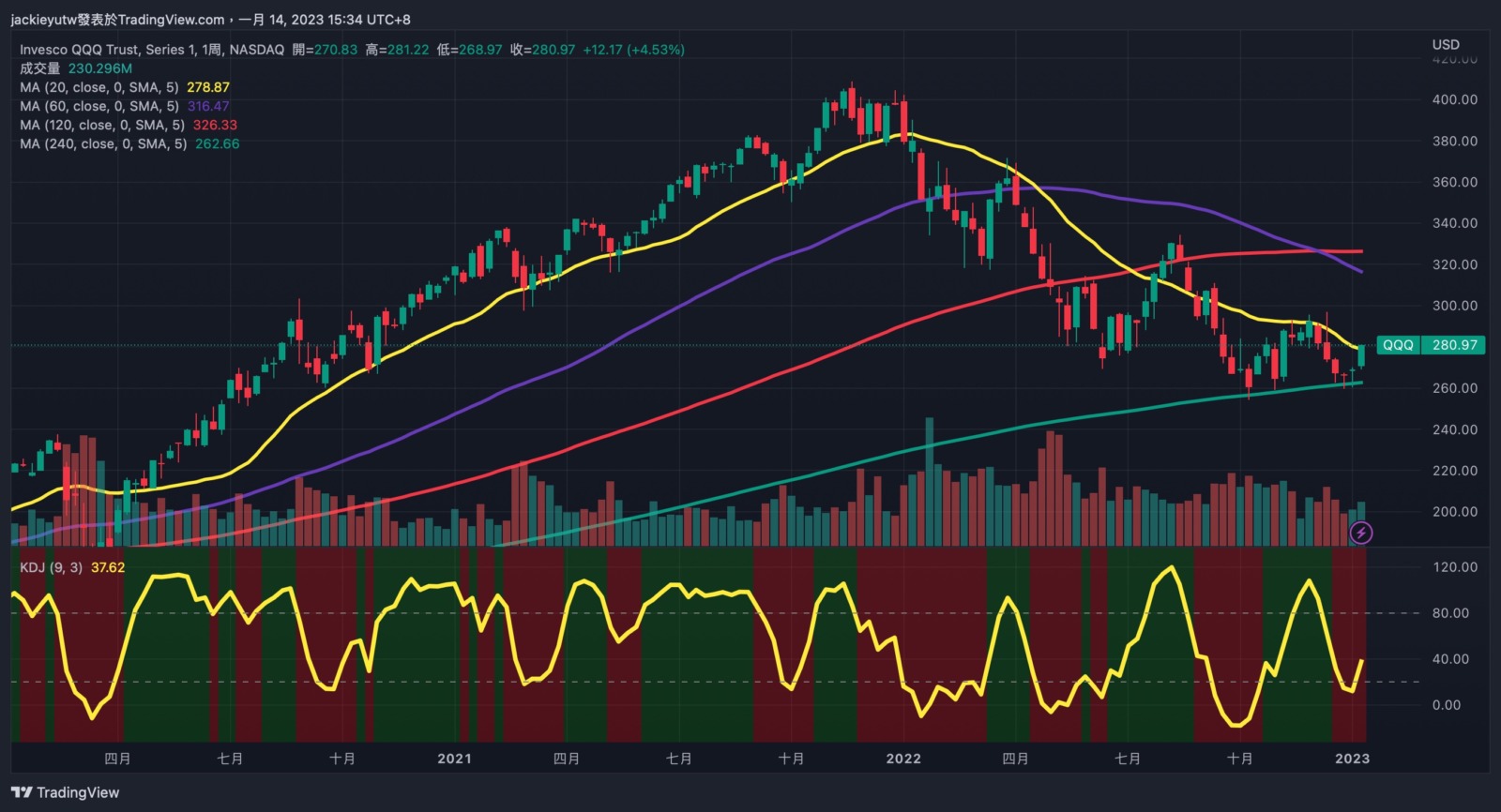
Task: Click the 2022 label on time axis
Action: point(903,759)
